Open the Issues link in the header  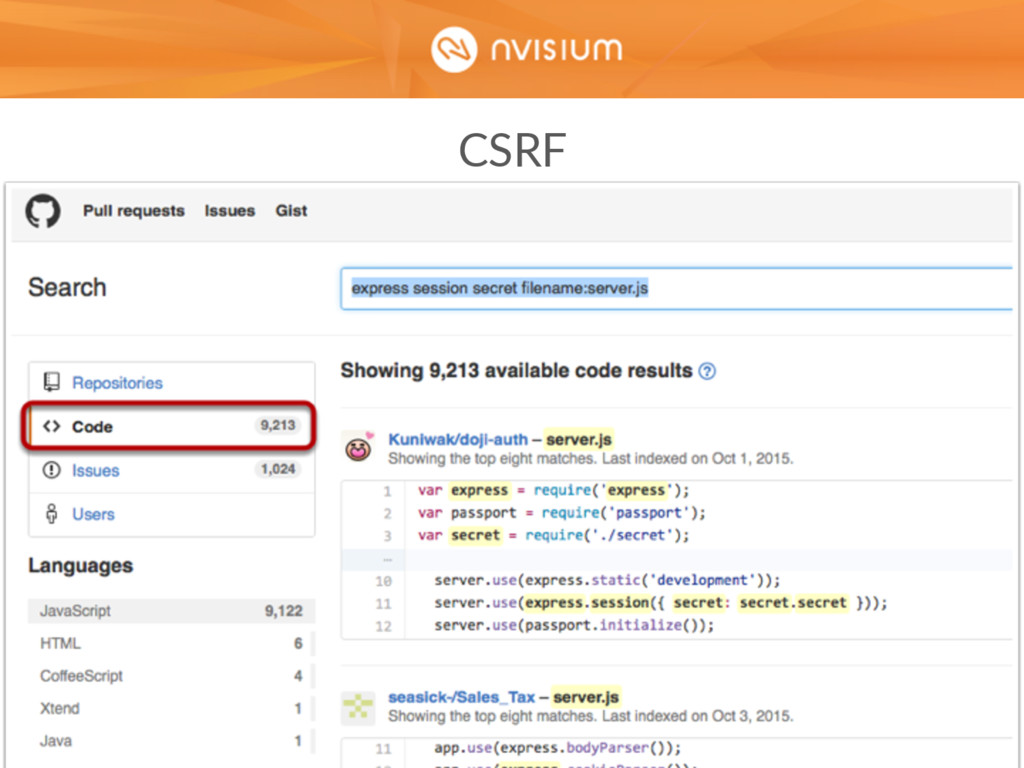click(230, 211)
